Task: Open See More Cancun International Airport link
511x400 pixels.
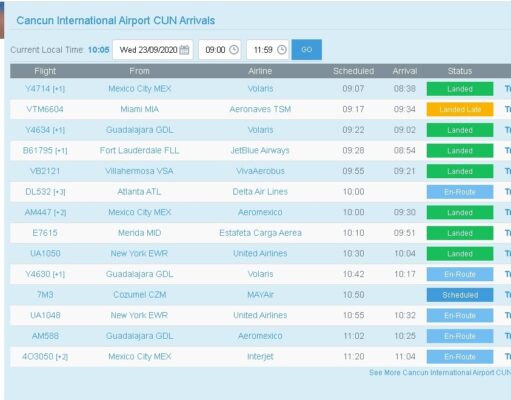Action: 440,372
